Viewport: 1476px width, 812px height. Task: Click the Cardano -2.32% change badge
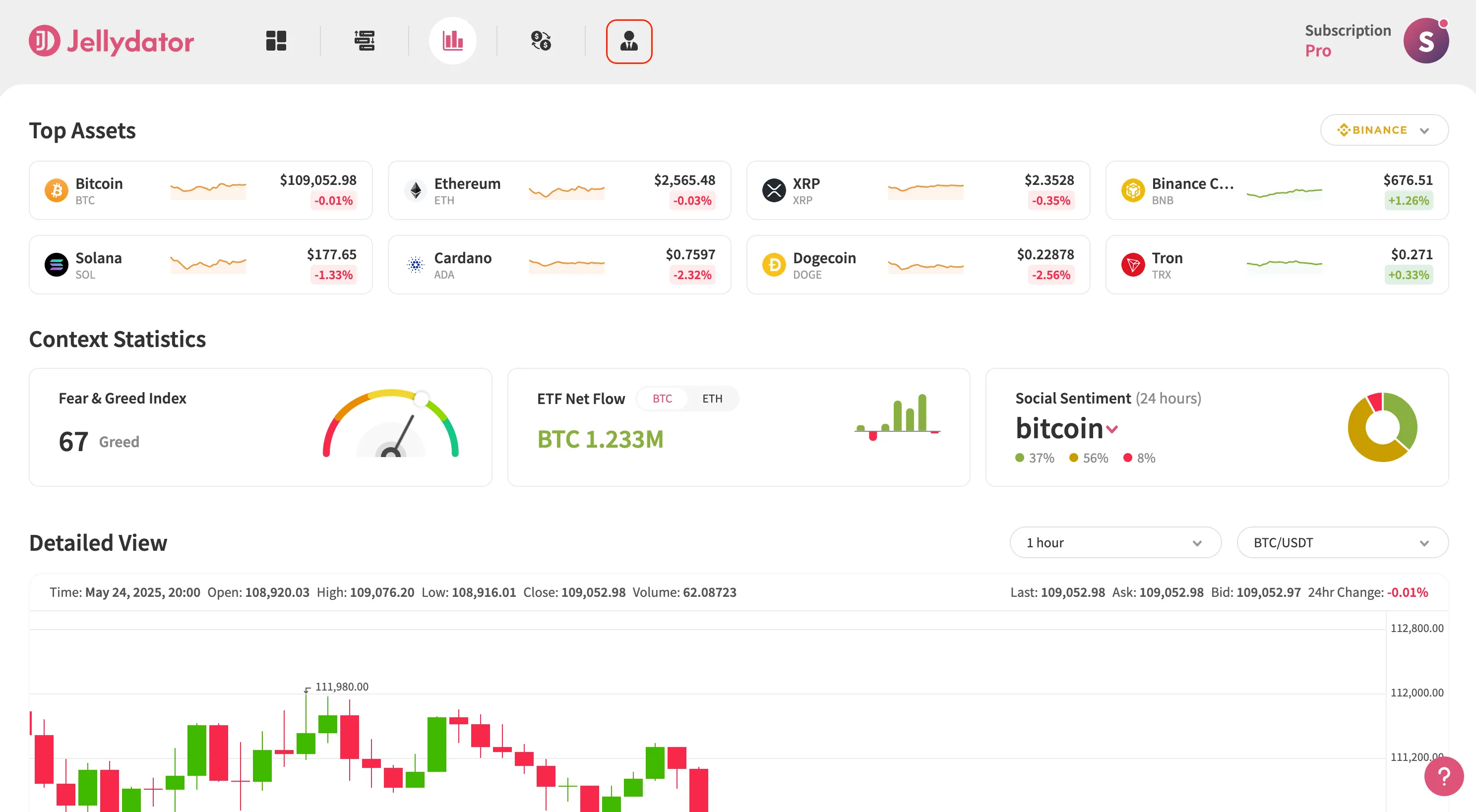point(692,275)
